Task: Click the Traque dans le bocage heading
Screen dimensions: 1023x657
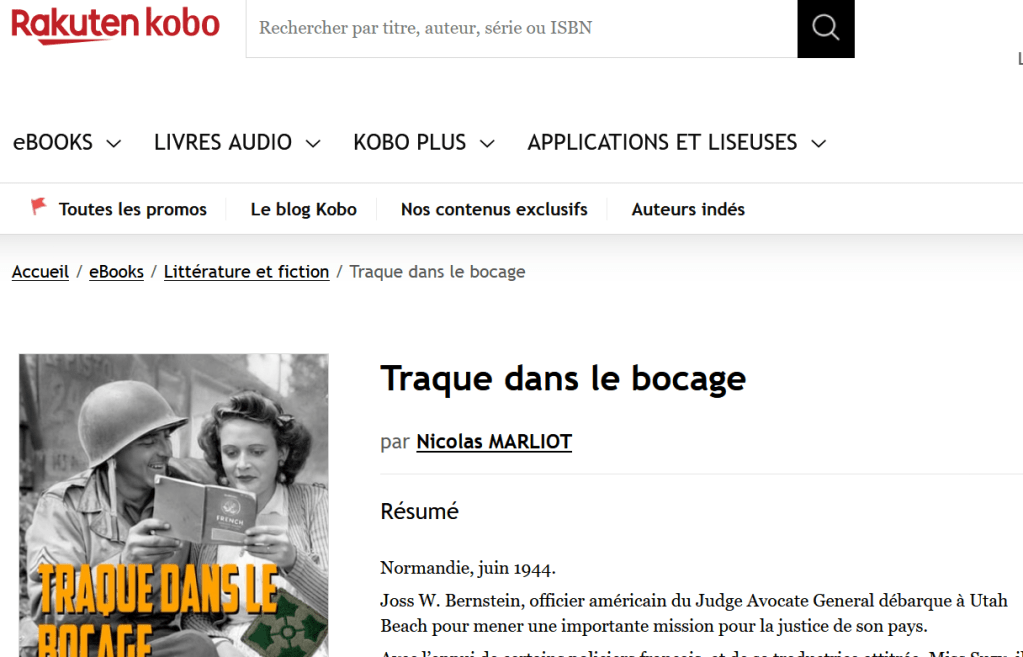Action: 563,379
